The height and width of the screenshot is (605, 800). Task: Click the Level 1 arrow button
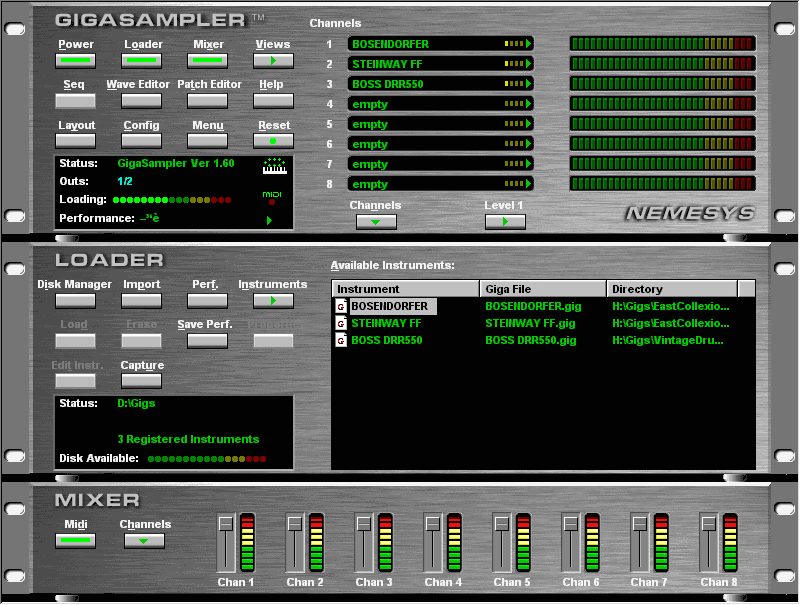505,222
